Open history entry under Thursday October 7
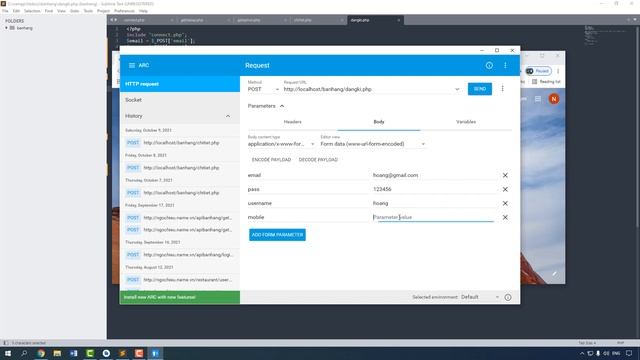This screenshot has width=640, height=360. pos(180,193)
